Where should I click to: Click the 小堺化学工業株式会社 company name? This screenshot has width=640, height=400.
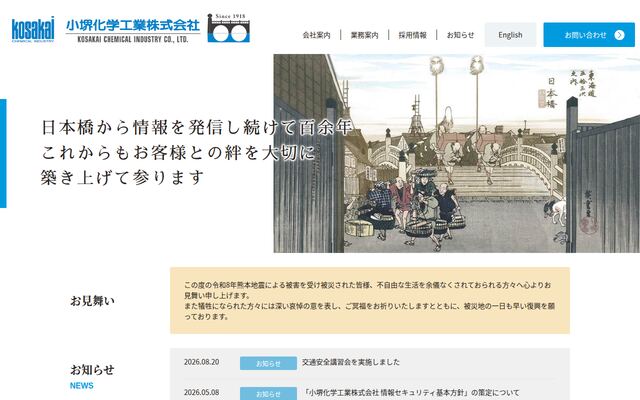pyautogui.click(x=133, y=25)
